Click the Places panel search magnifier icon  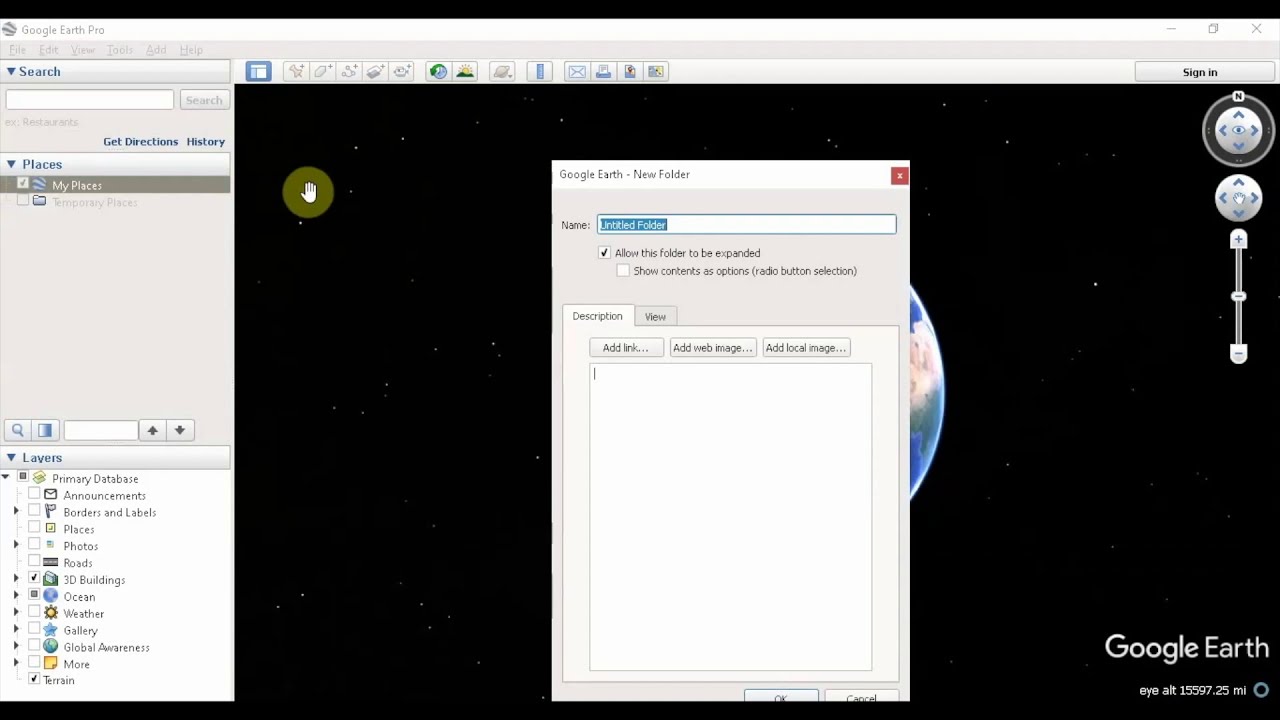17,430
